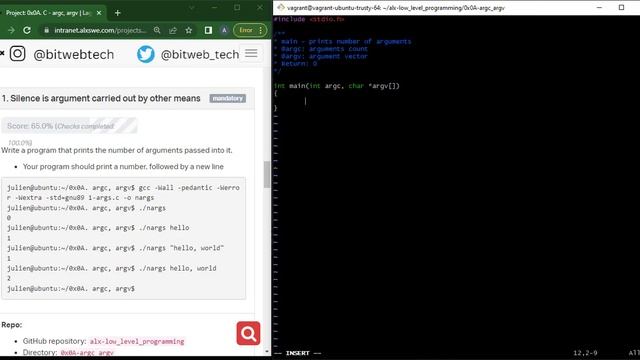Close the Project 0x0A browser tab

(x=99, y=13)
